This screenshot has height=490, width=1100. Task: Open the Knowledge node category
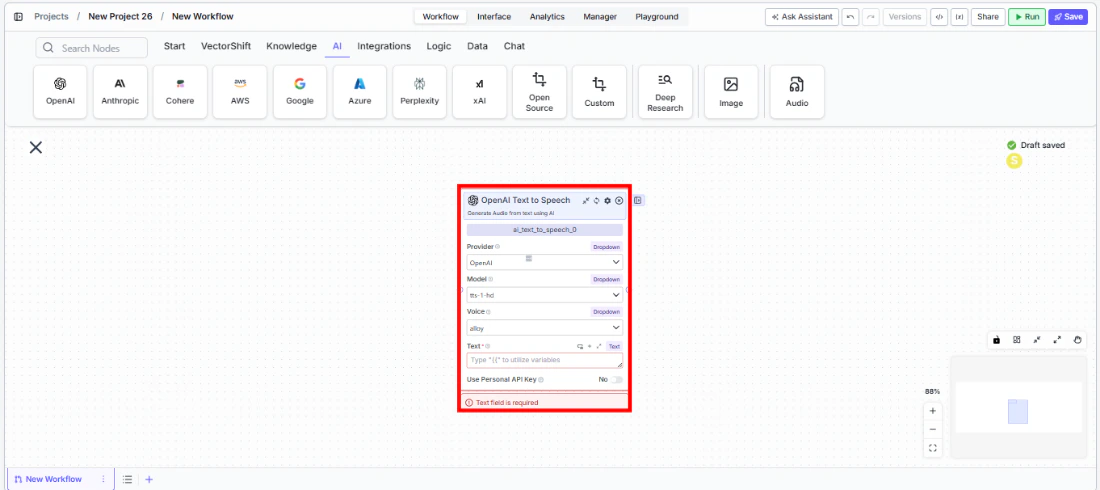click(x=291, y=46)
